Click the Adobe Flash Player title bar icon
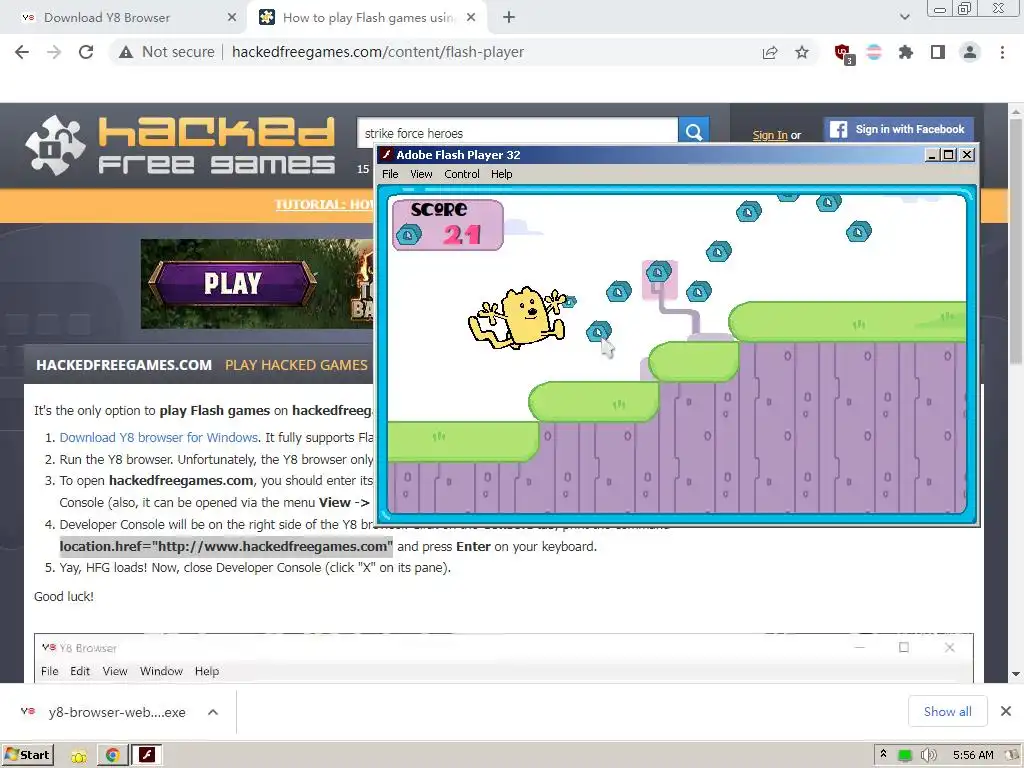 pyautogui.click(x=387, y=155)
